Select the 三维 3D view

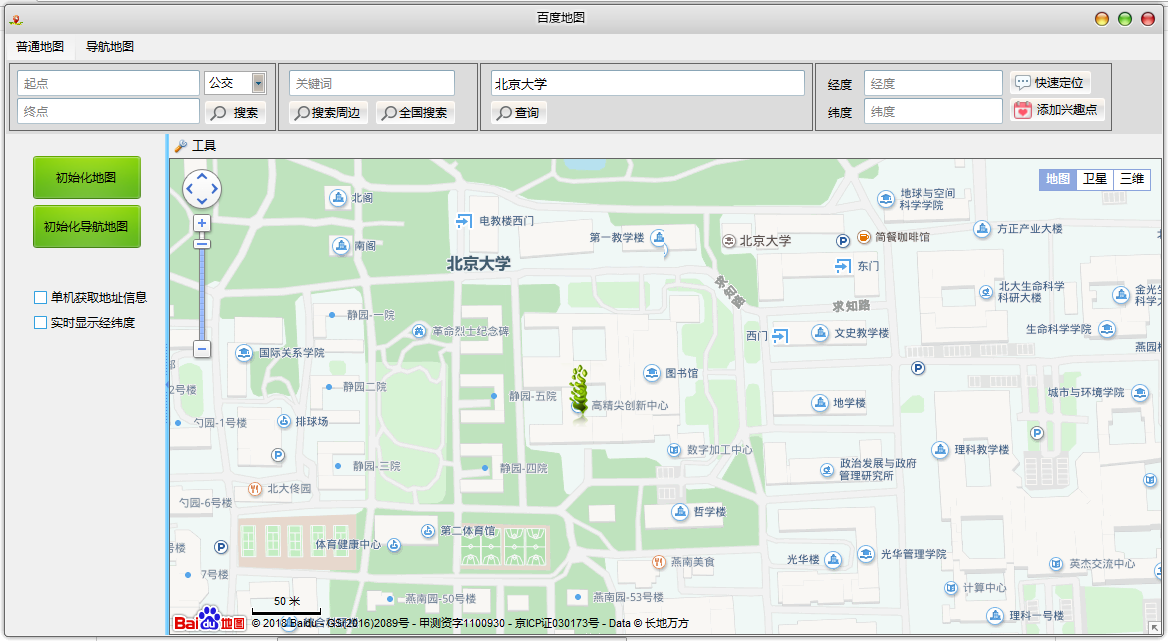[1132, 179]
